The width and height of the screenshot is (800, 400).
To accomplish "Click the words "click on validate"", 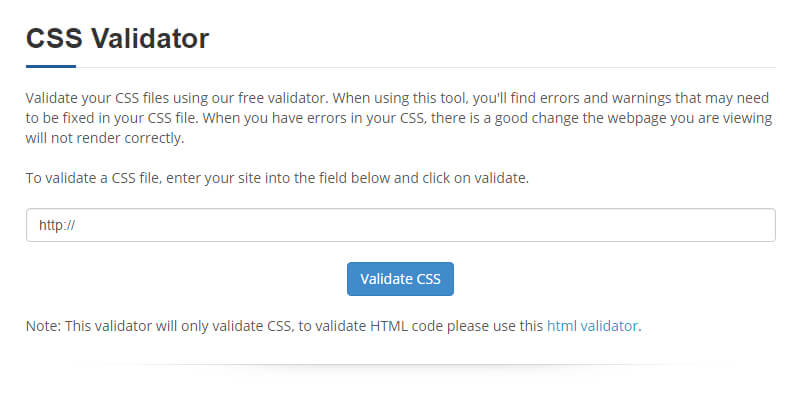I will [472, 178].
